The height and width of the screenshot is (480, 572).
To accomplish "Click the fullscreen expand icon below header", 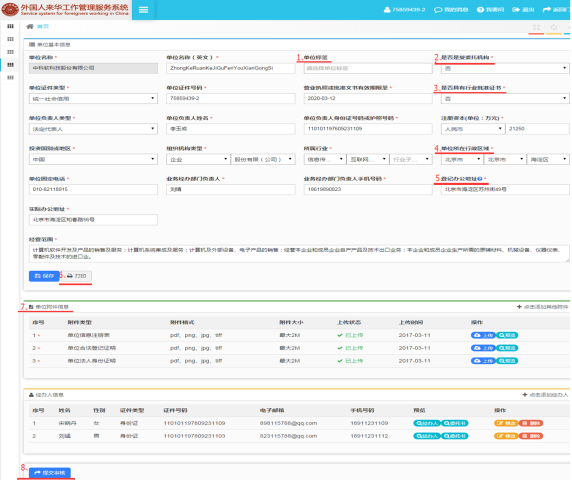I will [536, 27].
